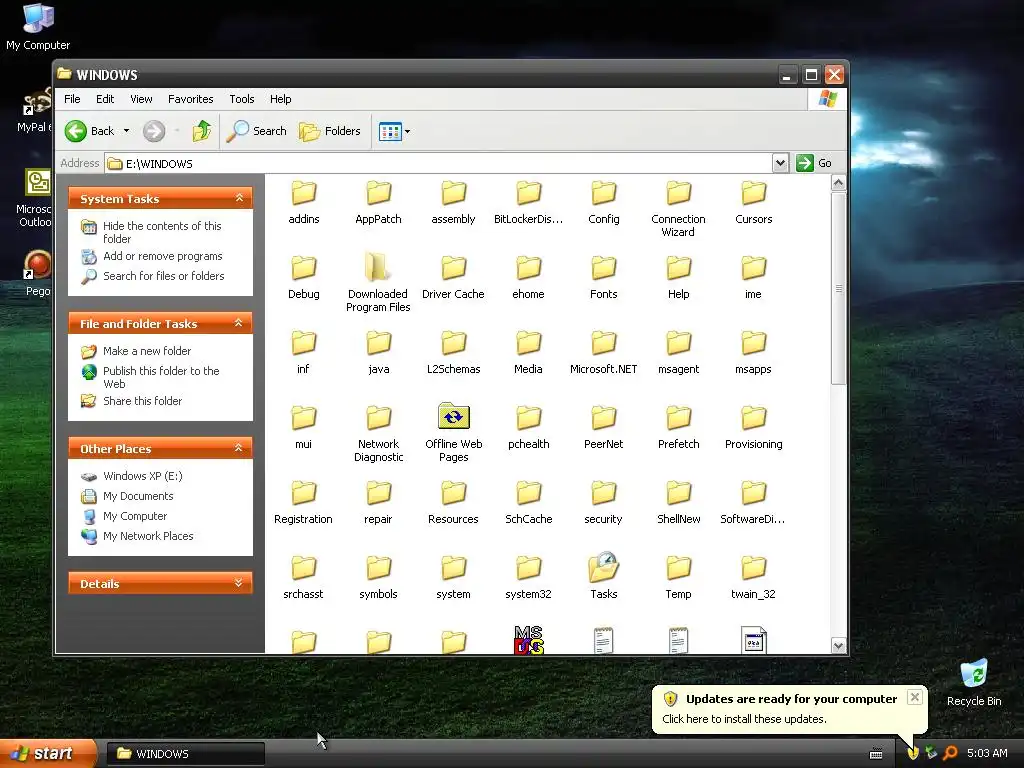Image resolution: width=1024 pixels, height=768 pixels.
Task: Collapse the System Tasks panel
Action: (x=239, y=198)
